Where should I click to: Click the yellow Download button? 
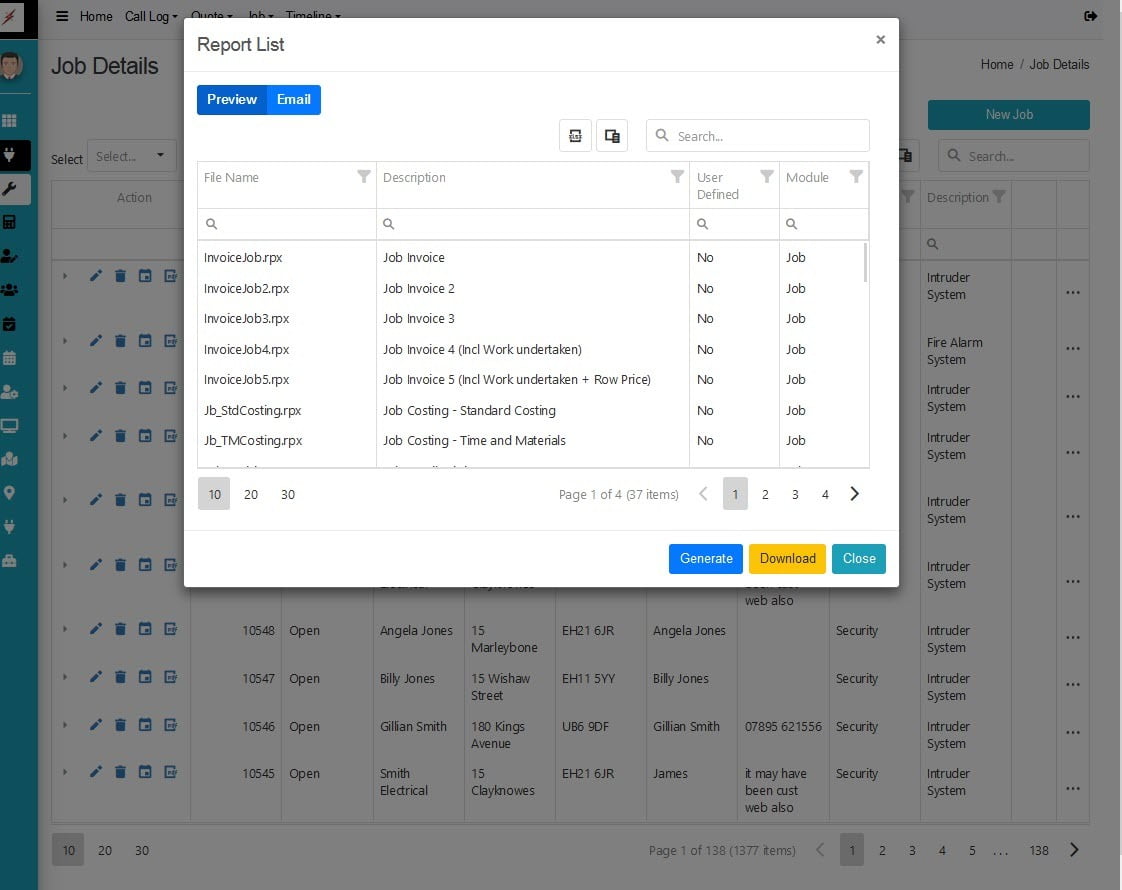[787, 558]
